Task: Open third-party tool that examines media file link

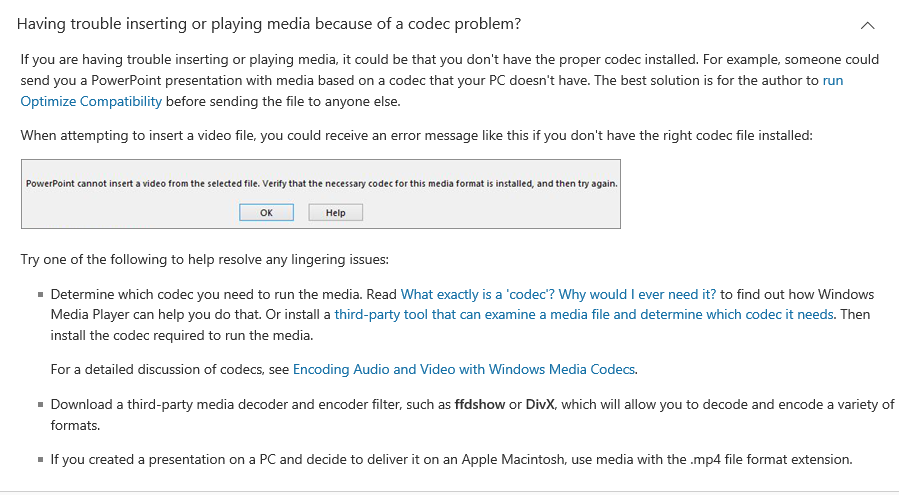Action: coord(584,314)
